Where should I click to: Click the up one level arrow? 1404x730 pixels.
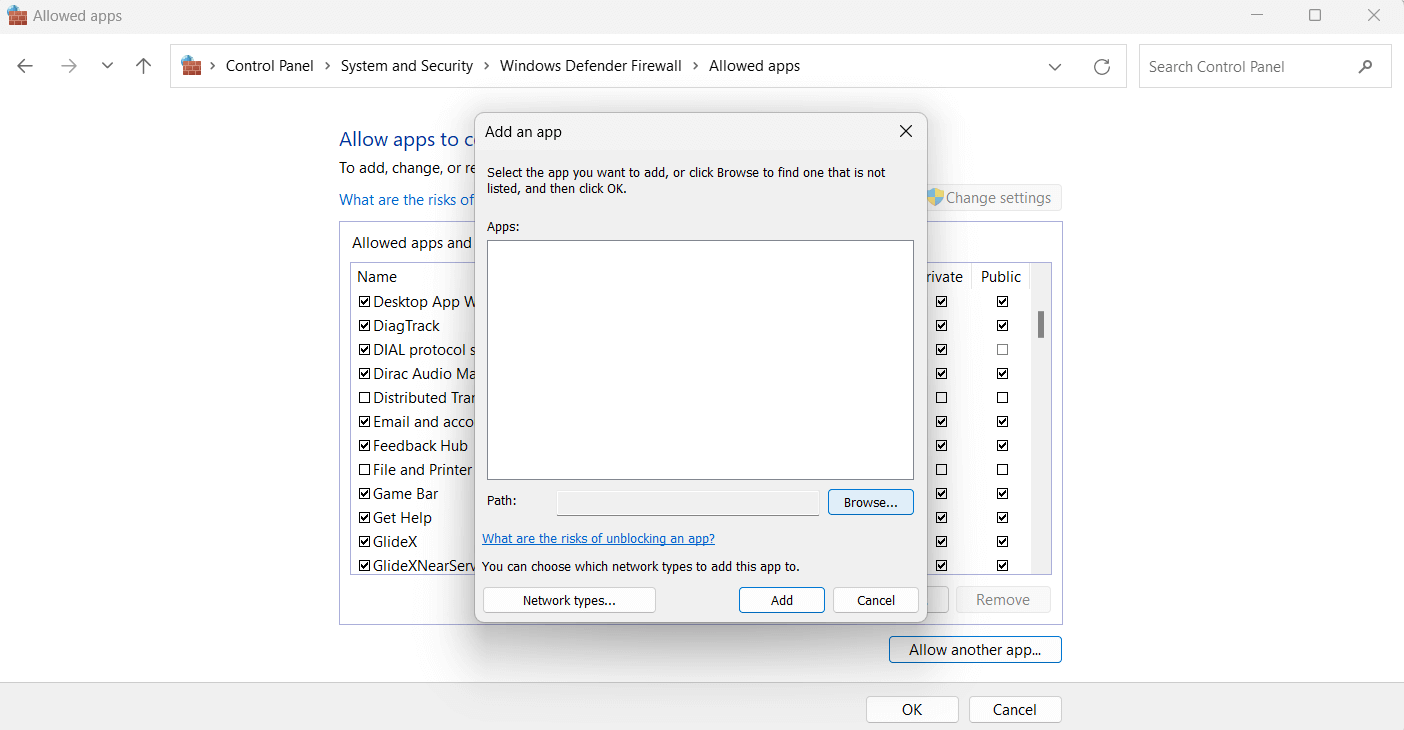(143, 65)
